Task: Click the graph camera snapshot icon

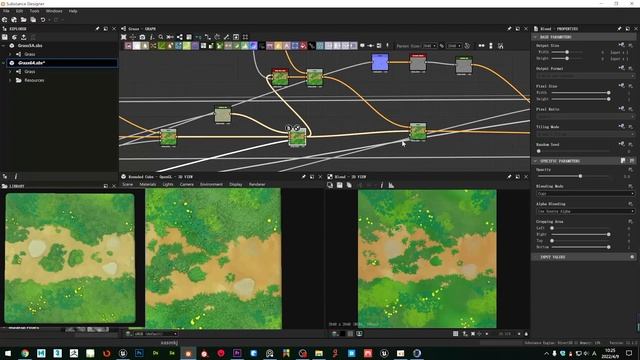Action: [142, 37]
